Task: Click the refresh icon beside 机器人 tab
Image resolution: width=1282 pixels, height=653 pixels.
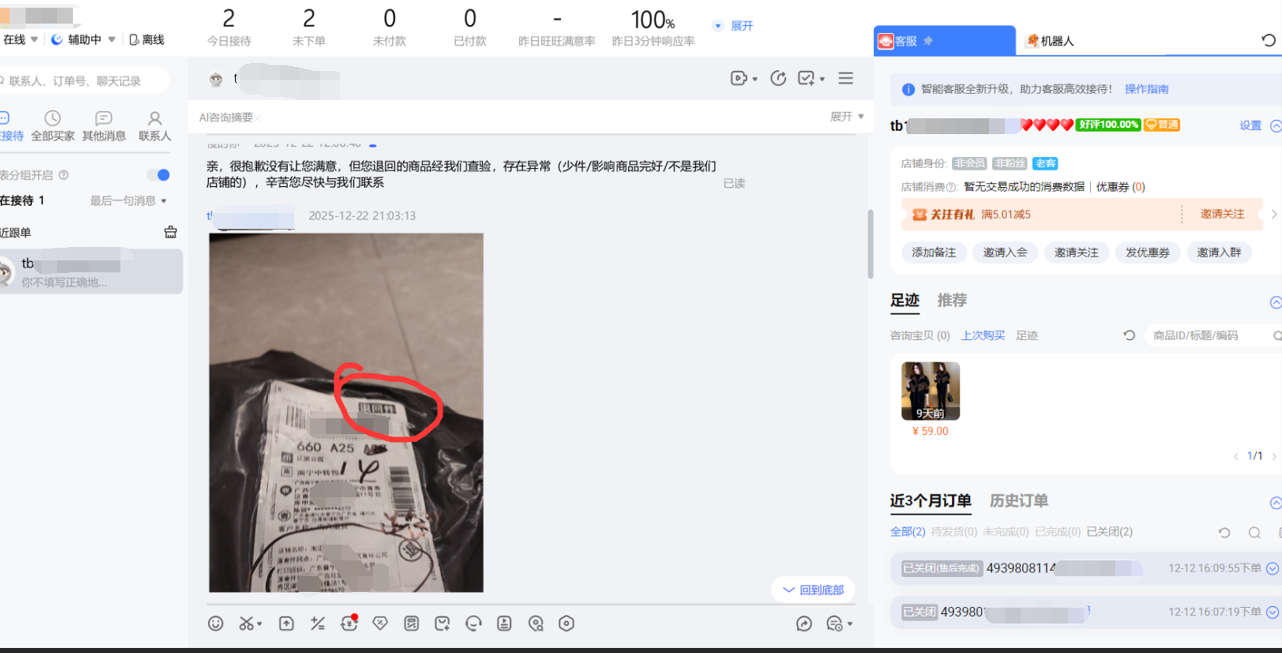Action: 1268,41
